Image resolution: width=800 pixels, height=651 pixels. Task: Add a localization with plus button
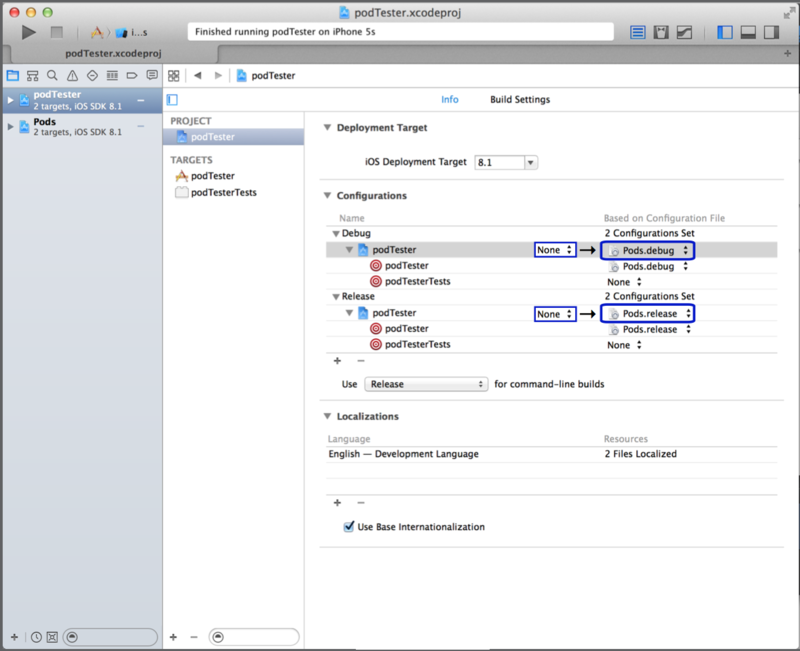click(x=337, y=503)
